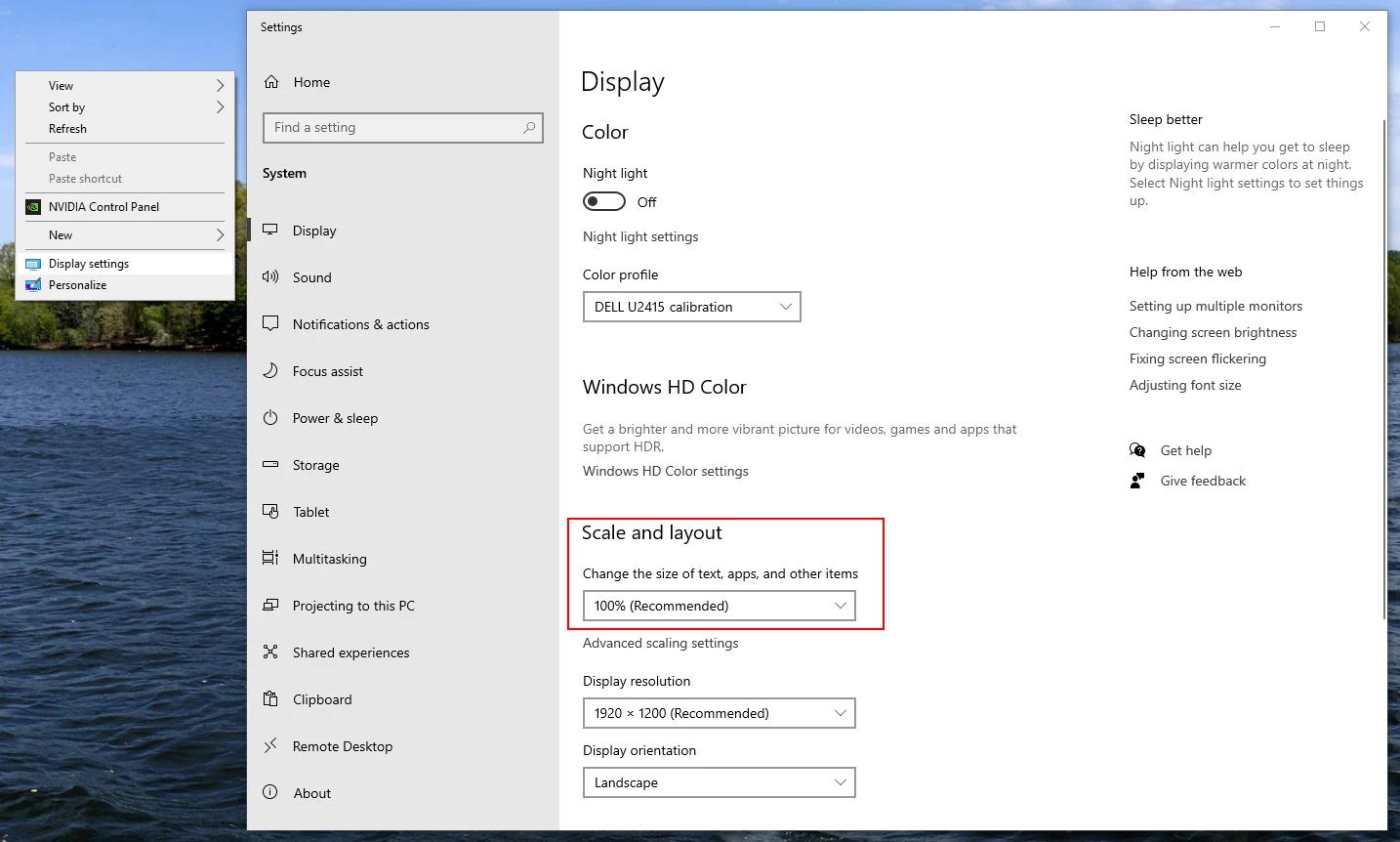The width and height of the screenshot is (1400, 842).
Task: Click the Projecting to this PC icon
Action: coord(270,605)
